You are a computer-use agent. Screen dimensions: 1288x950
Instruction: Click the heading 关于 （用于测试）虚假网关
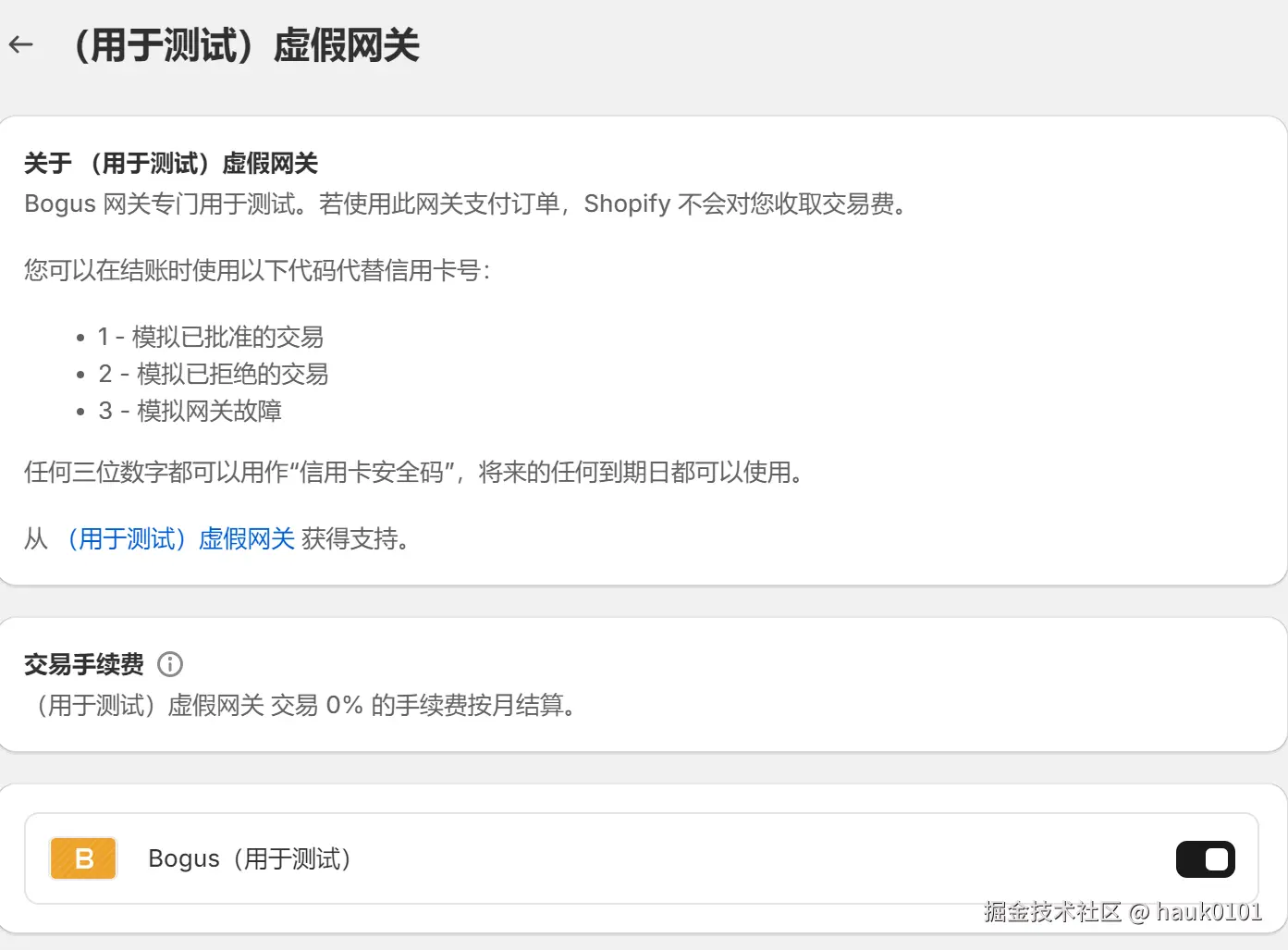point(170,163)
